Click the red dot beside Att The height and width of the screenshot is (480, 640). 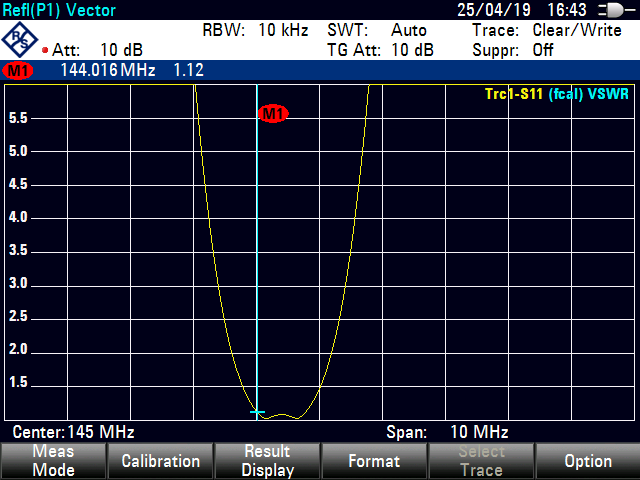(x=45, y=50)
